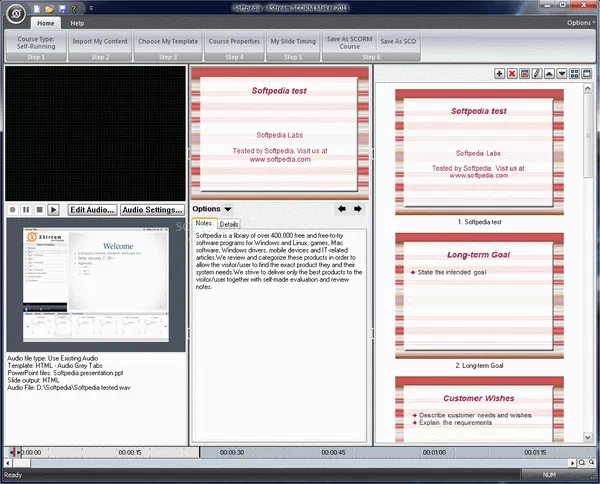Select the Customer Wishes slide thumbnail
The height and width of the screenshot is (484, 600).
tap(479, 409)
